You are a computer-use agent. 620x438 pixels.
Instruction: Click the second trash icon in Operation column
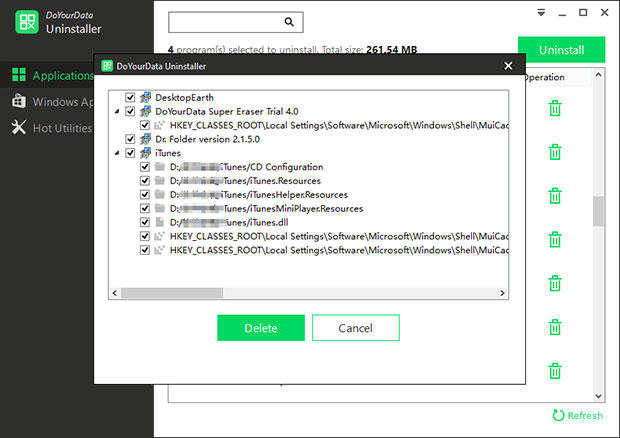555,152
